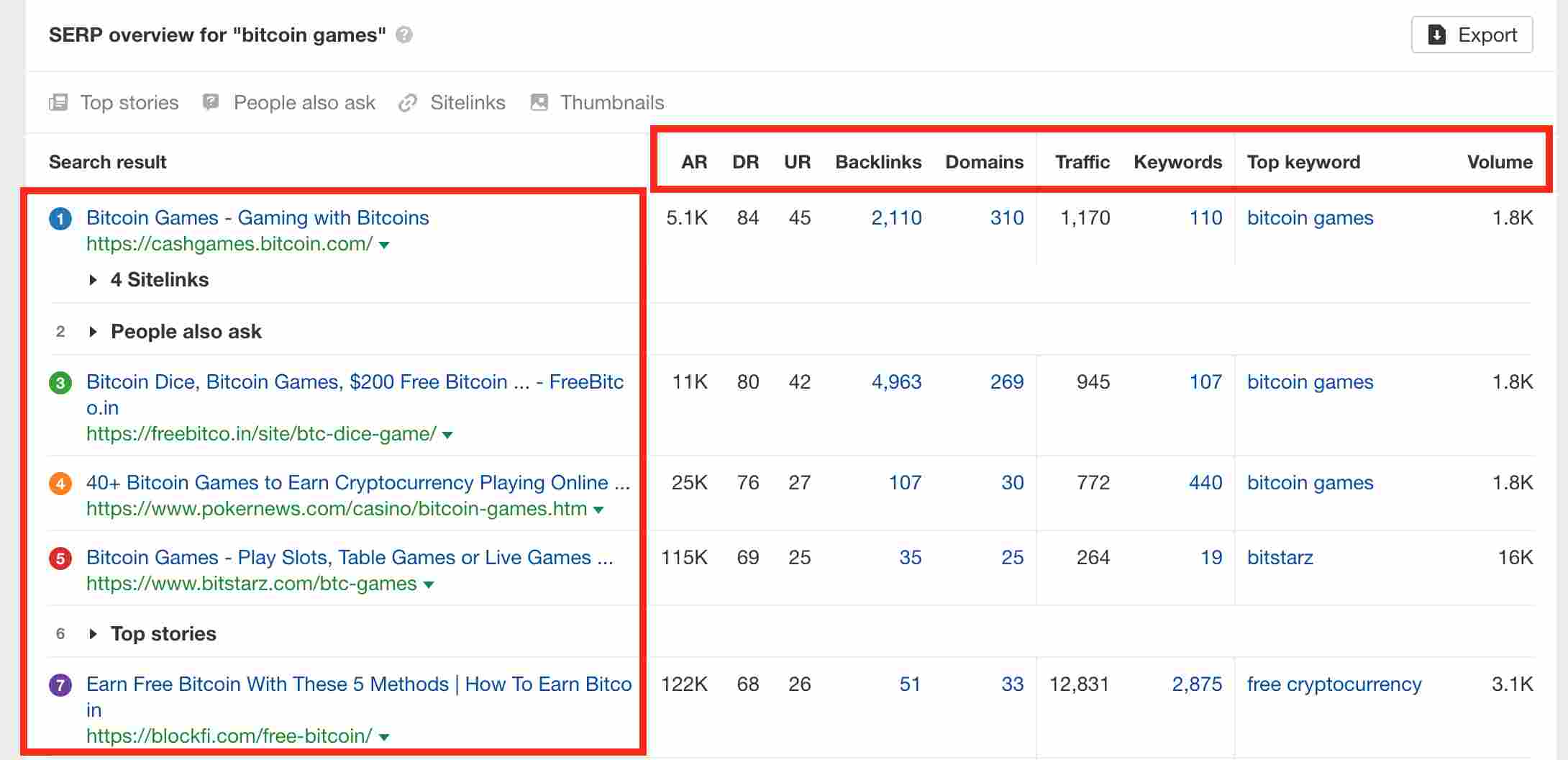Click the bitstarz top keyword
Screen dimensions: 1568x760
(x=1280, y=557)
